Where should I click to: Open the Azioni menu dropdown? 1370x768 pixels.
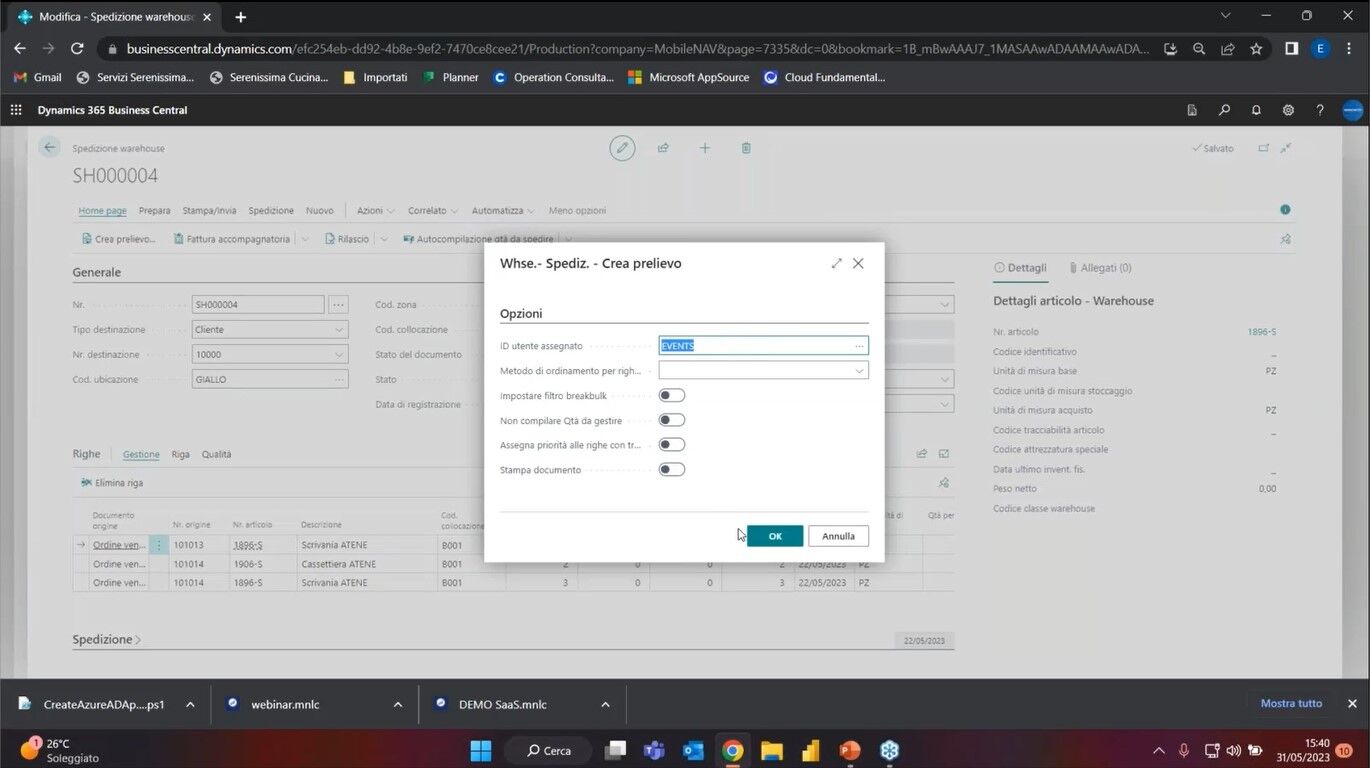375,211
